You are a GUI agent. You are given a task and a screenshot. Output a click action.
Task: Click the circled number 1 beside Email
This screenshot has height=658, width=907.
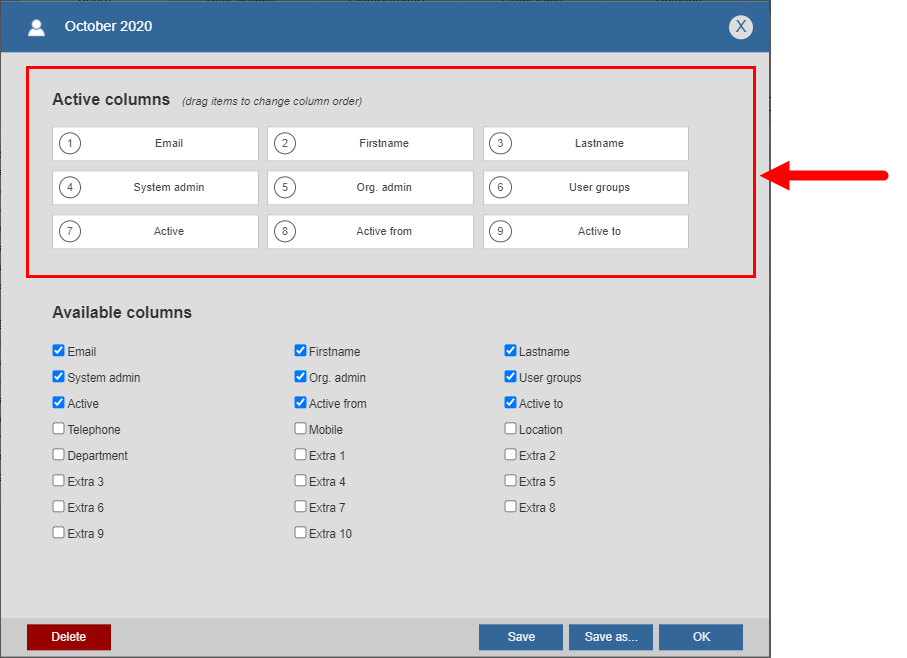(x=70, y=143)
